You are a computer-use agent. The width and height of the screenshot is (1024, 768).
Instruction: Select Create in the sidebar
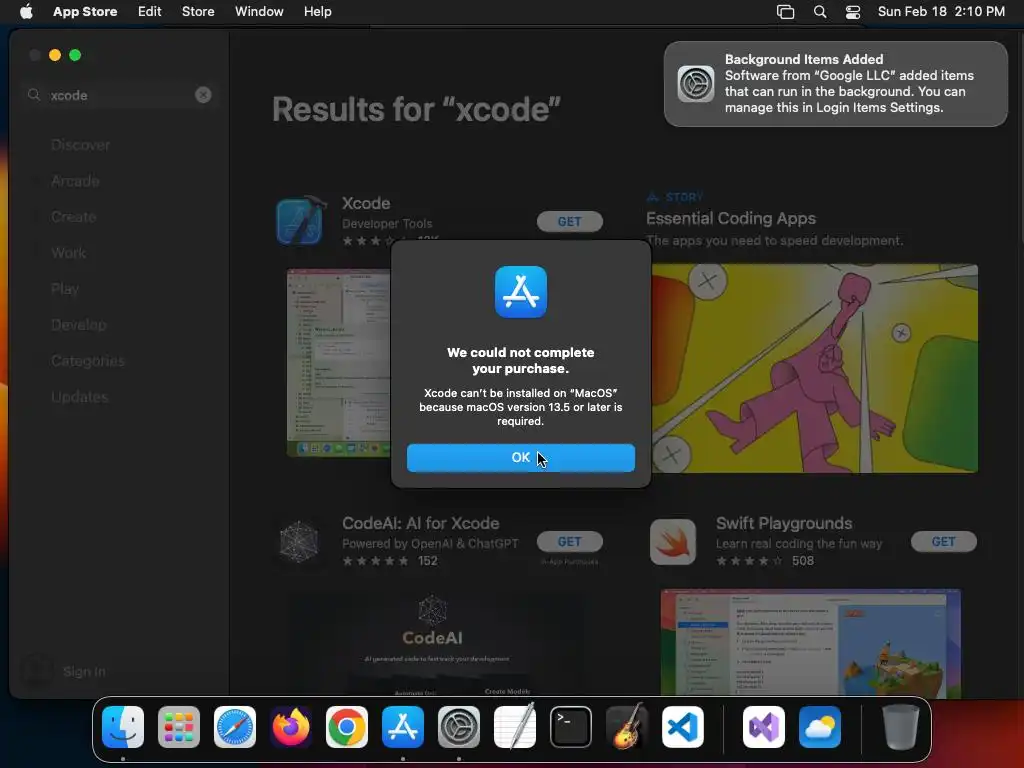[x=73, y=217]
